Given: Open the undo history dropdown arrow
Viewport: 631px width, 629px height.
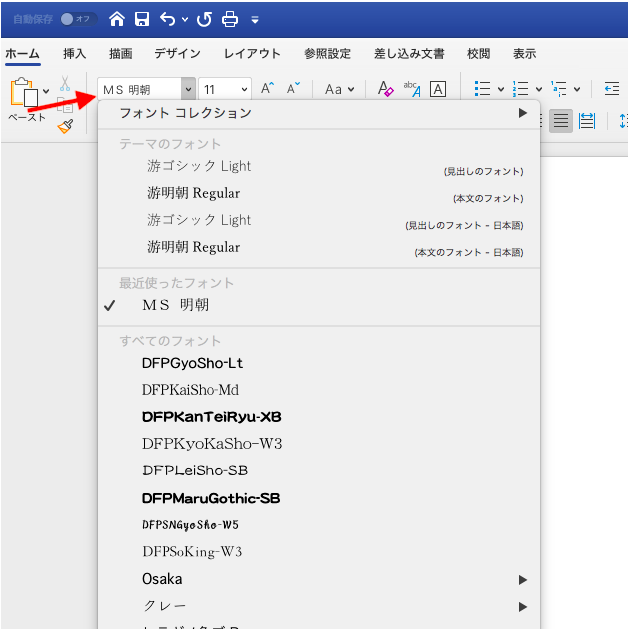Looking at the screenshot, I should pos(185,19).
